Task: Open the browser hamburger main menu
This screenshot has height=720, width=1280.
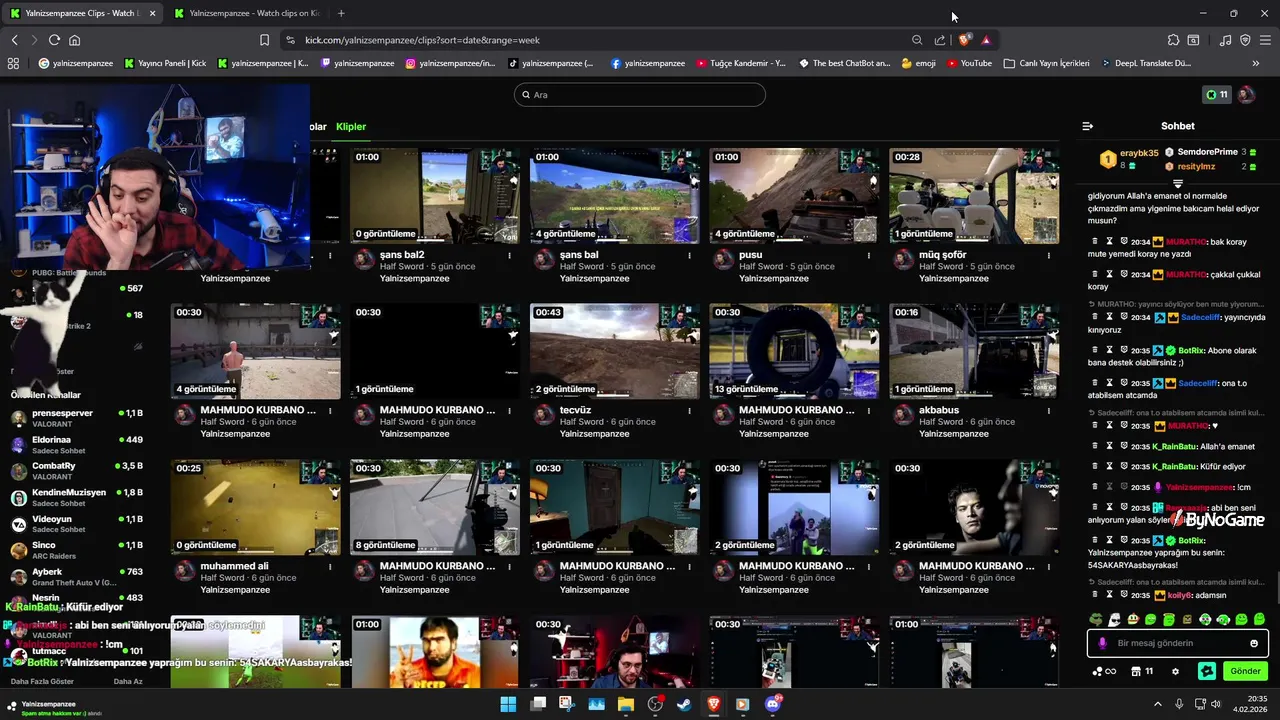Action: [1265, 40]
